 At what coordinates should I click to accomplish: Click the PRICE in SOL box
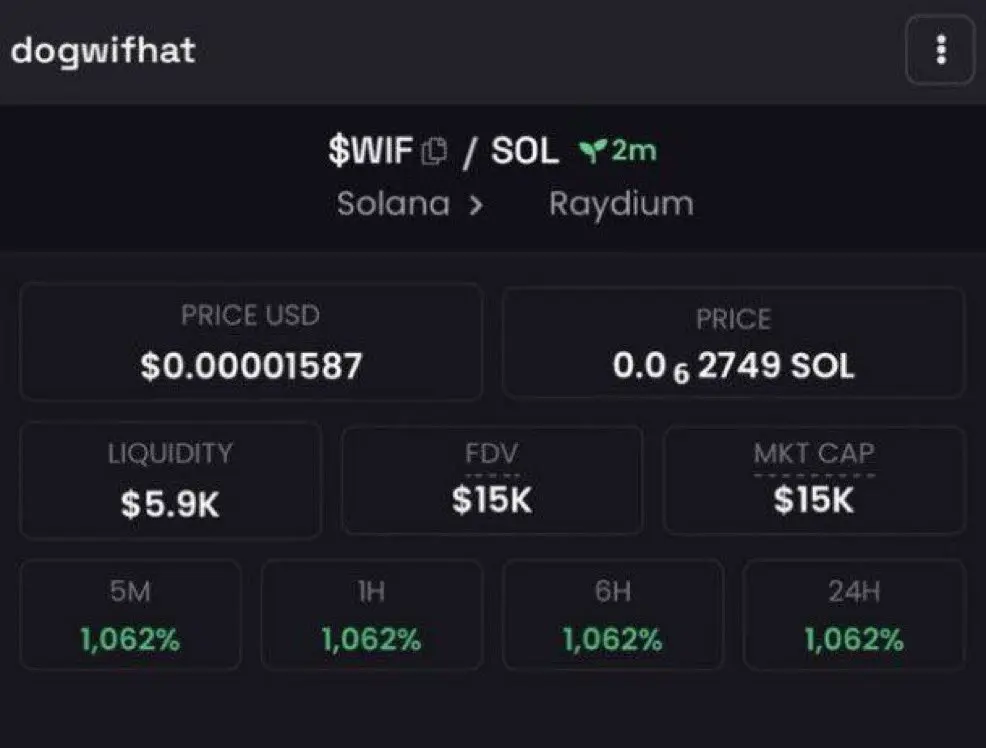(733, 343)
